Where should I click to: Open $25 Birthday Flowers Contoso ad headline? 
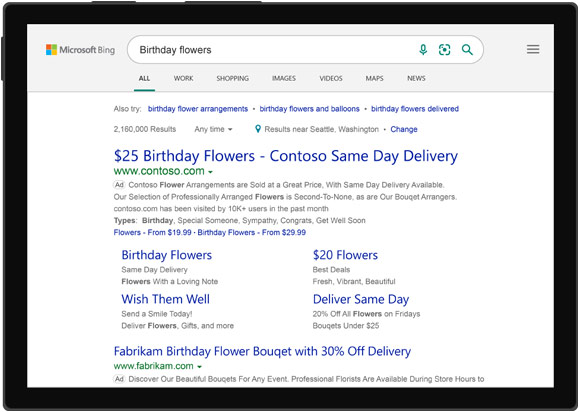click(x=286, y=156)
